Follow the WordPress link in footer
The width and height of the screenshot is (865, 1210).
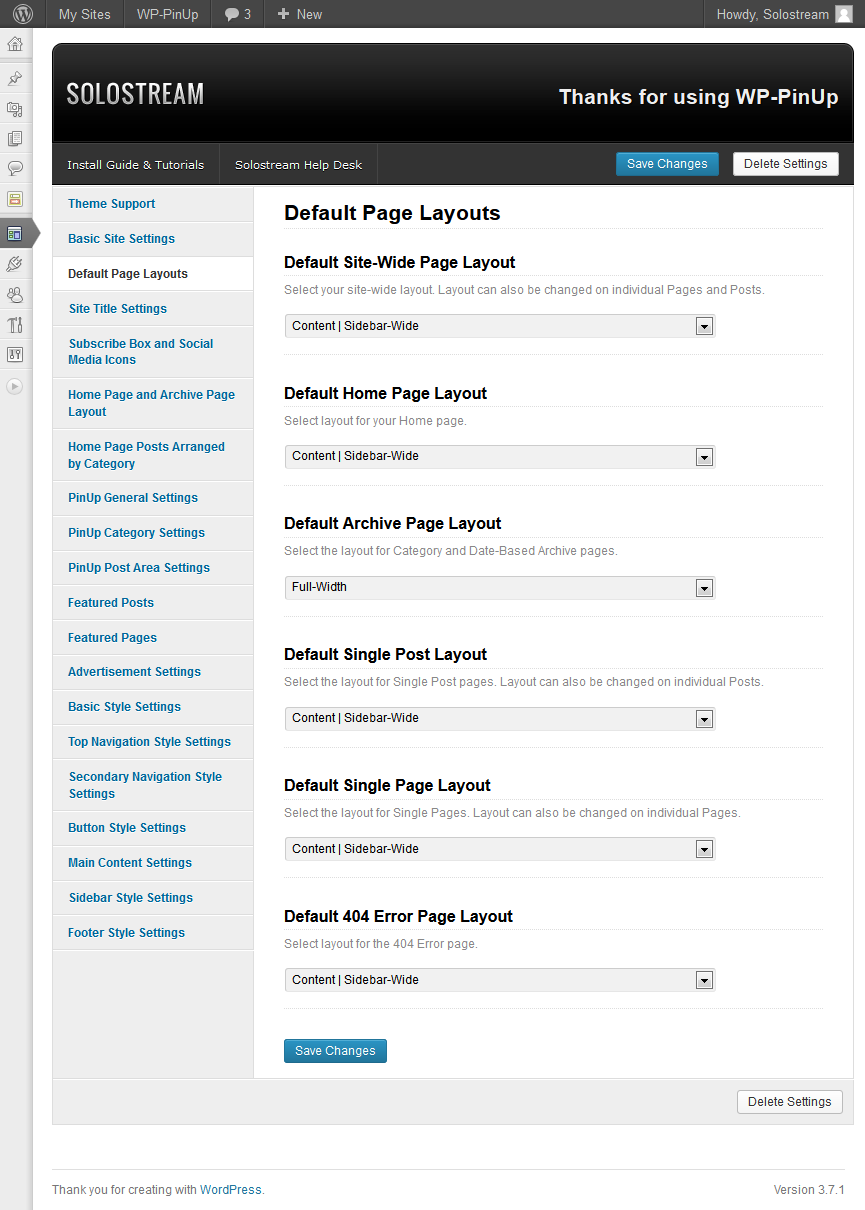click(230, 1190)
